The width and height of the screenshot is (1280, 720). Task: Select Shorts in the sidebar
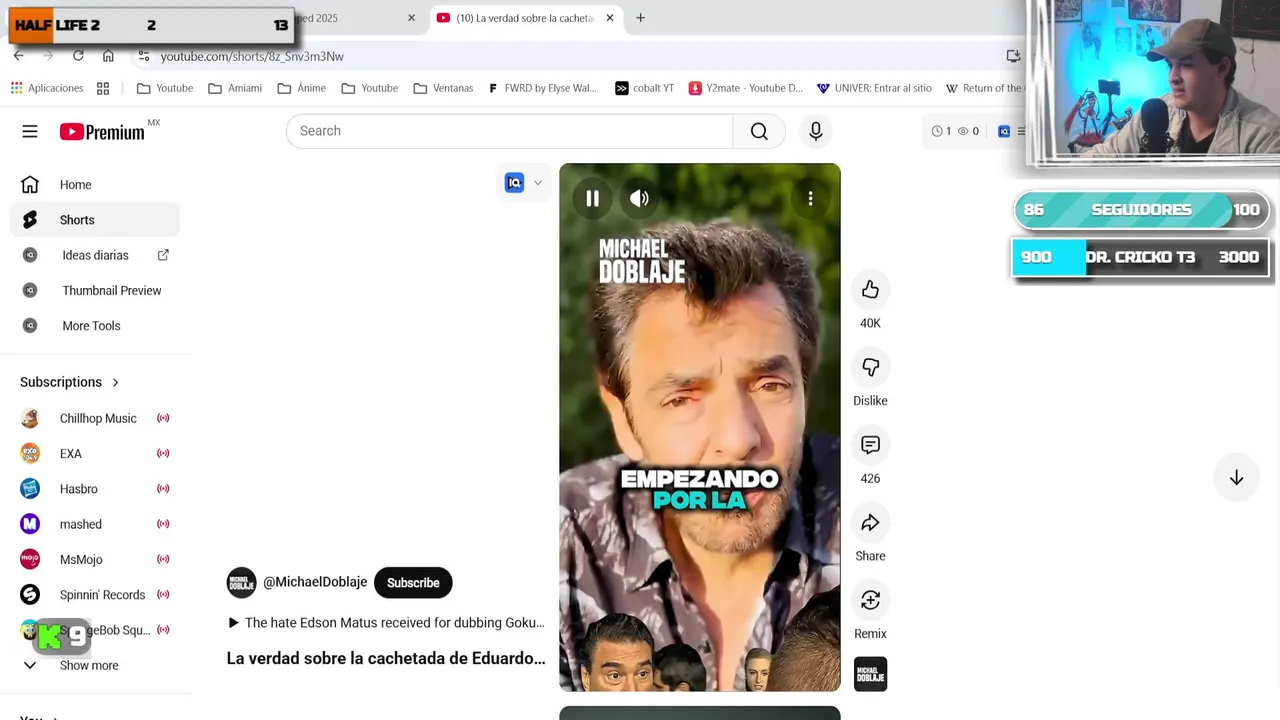coord(95,220)
